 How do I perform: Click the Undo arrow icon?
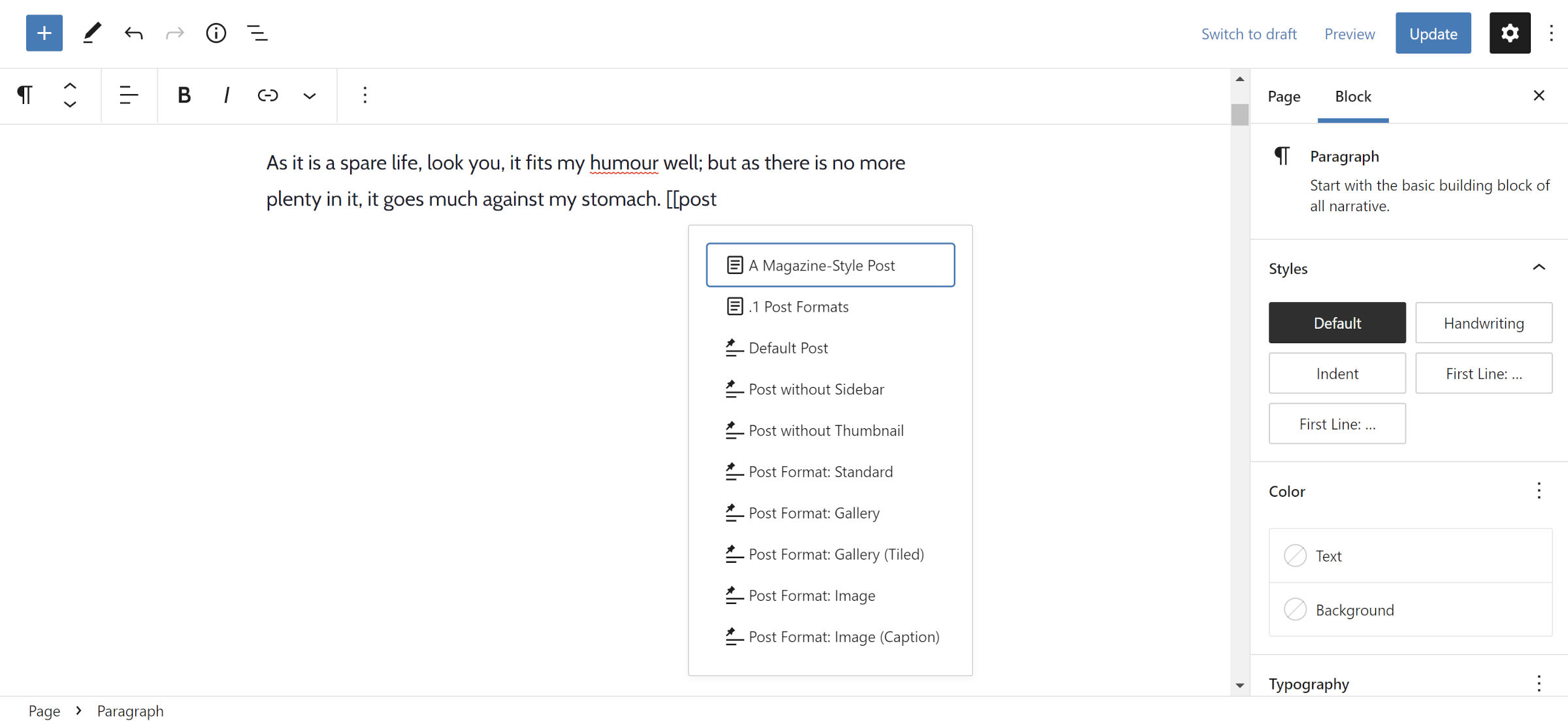coord(133,33)
